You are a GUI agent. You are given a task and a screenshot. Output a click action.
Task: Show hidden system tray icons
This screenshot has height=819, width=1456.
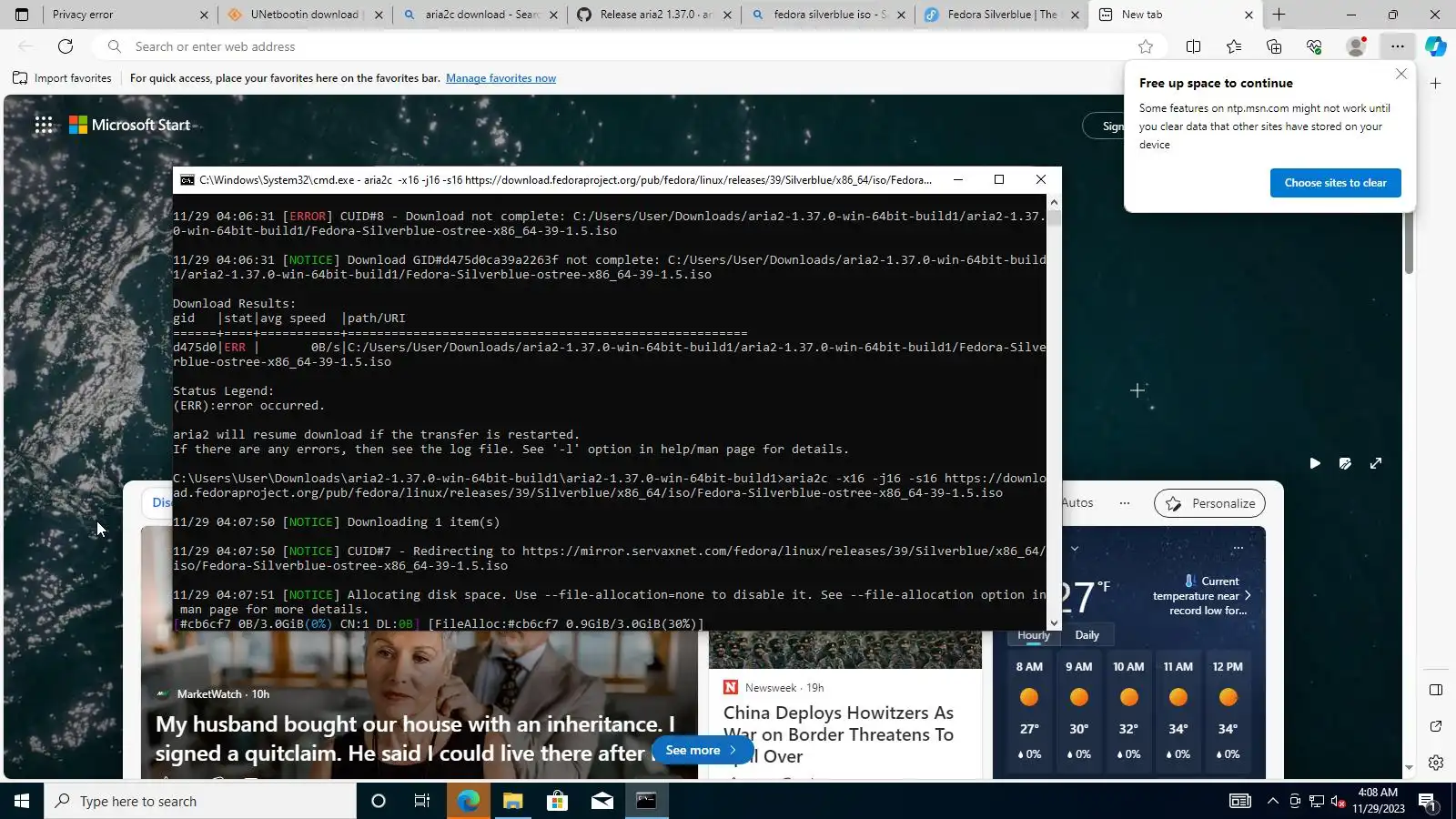click(x=1272, y=801)
